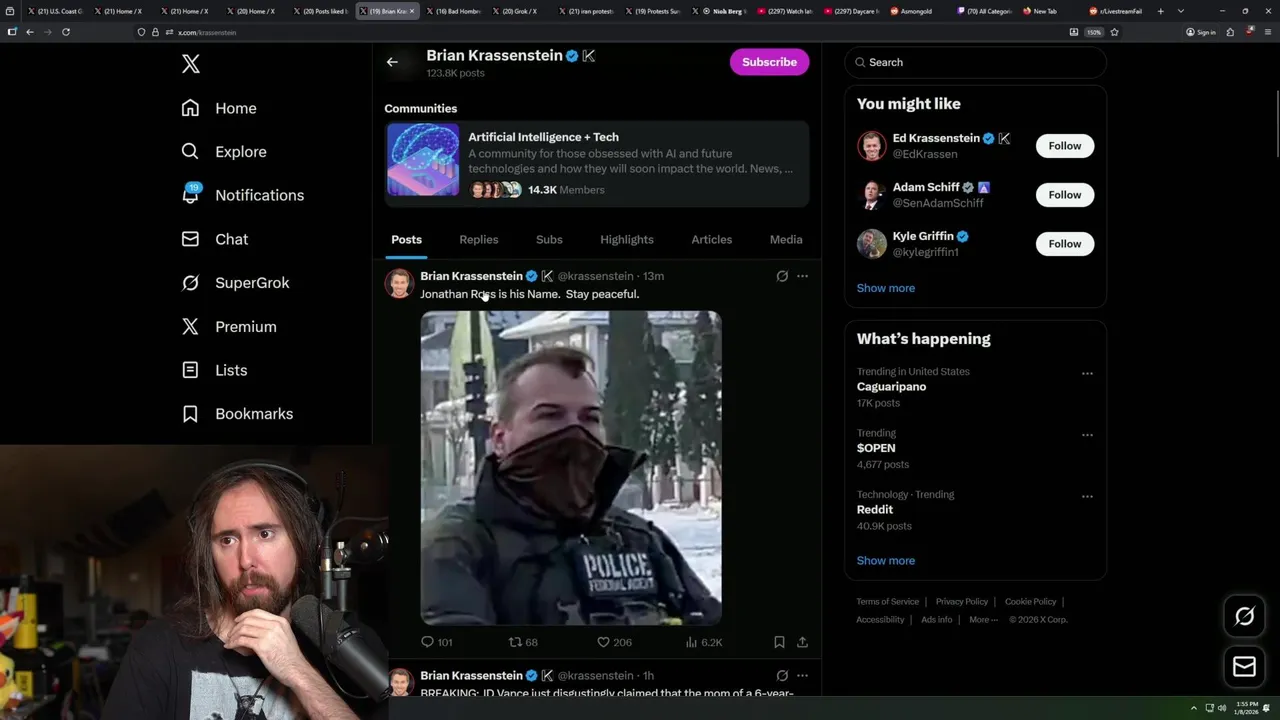The width and height of the screenshot is (1280, 720).
Task: Open the extensions icon in browser toolbar
Action: click(x=1230, y=32)
